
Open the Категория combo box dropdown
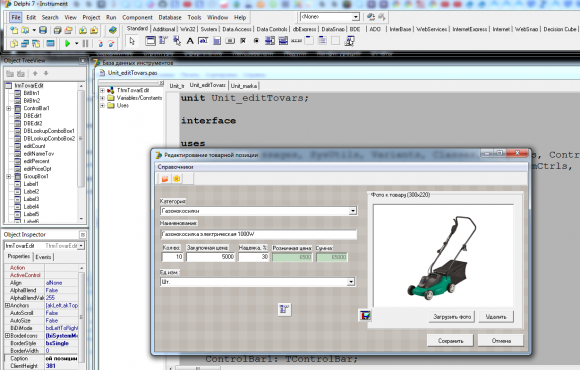tap(353, 211)
